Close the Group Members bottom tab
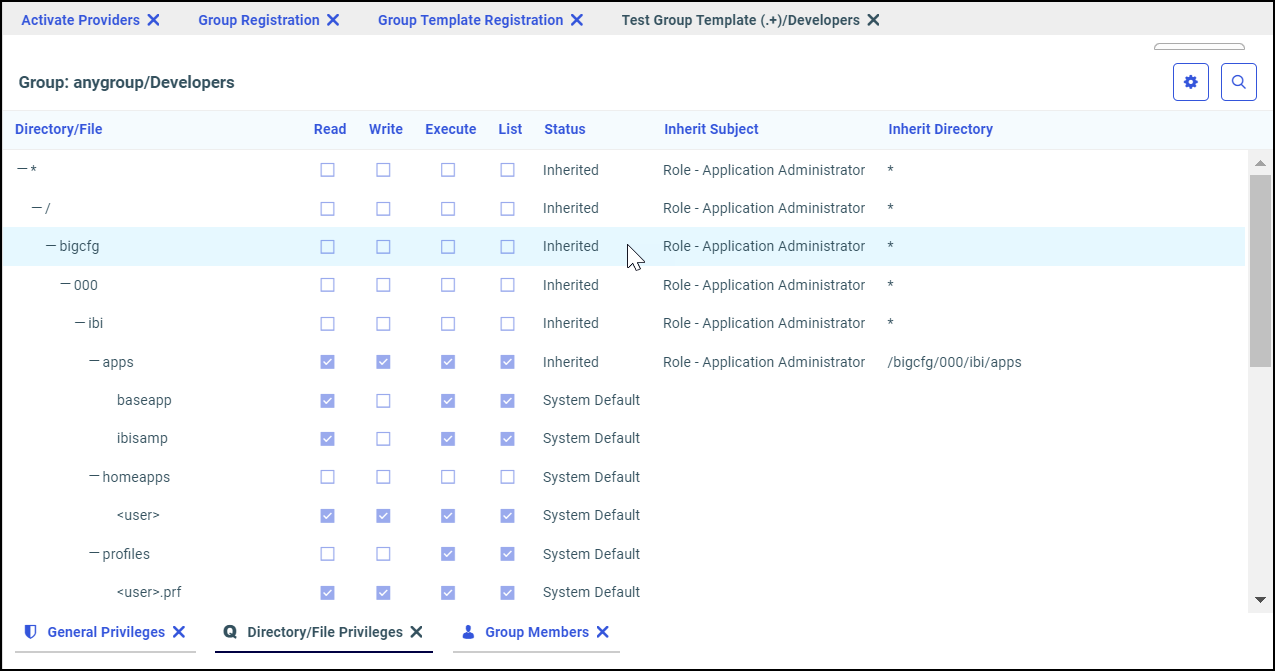 tap(602, 631)
